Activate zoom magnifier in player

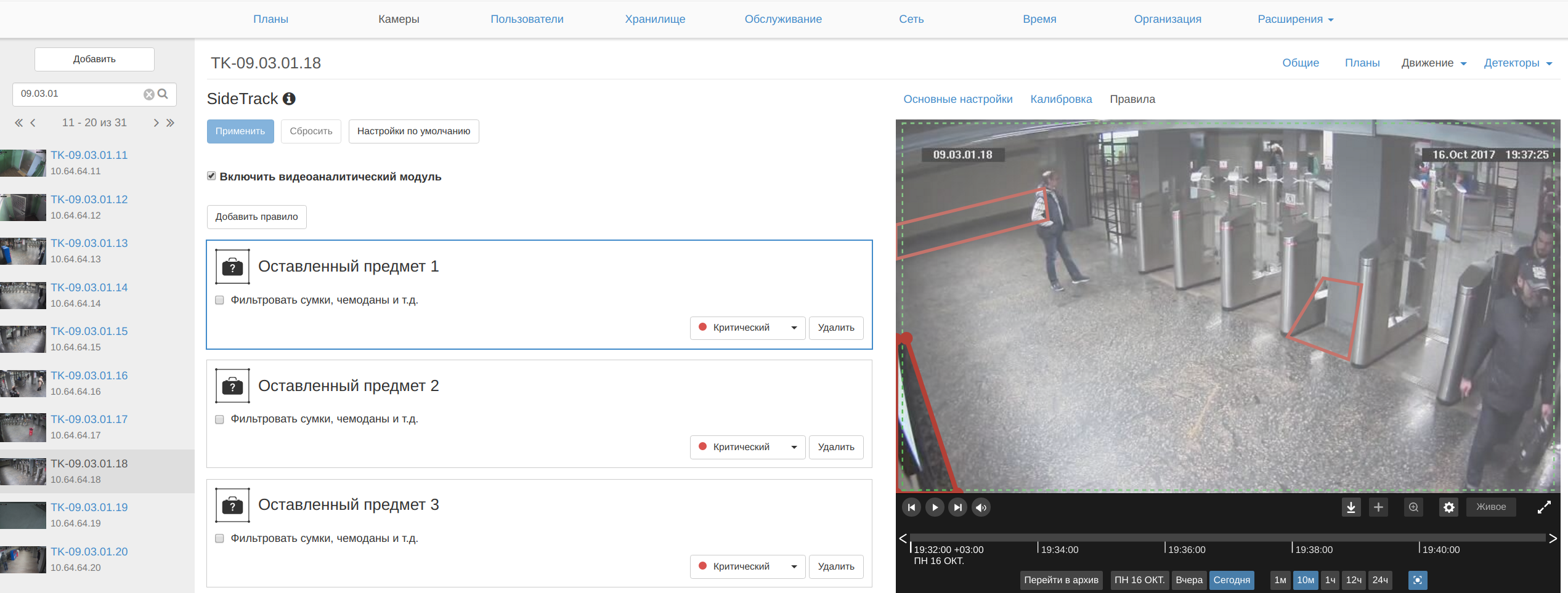click(x=1414, y=507)
